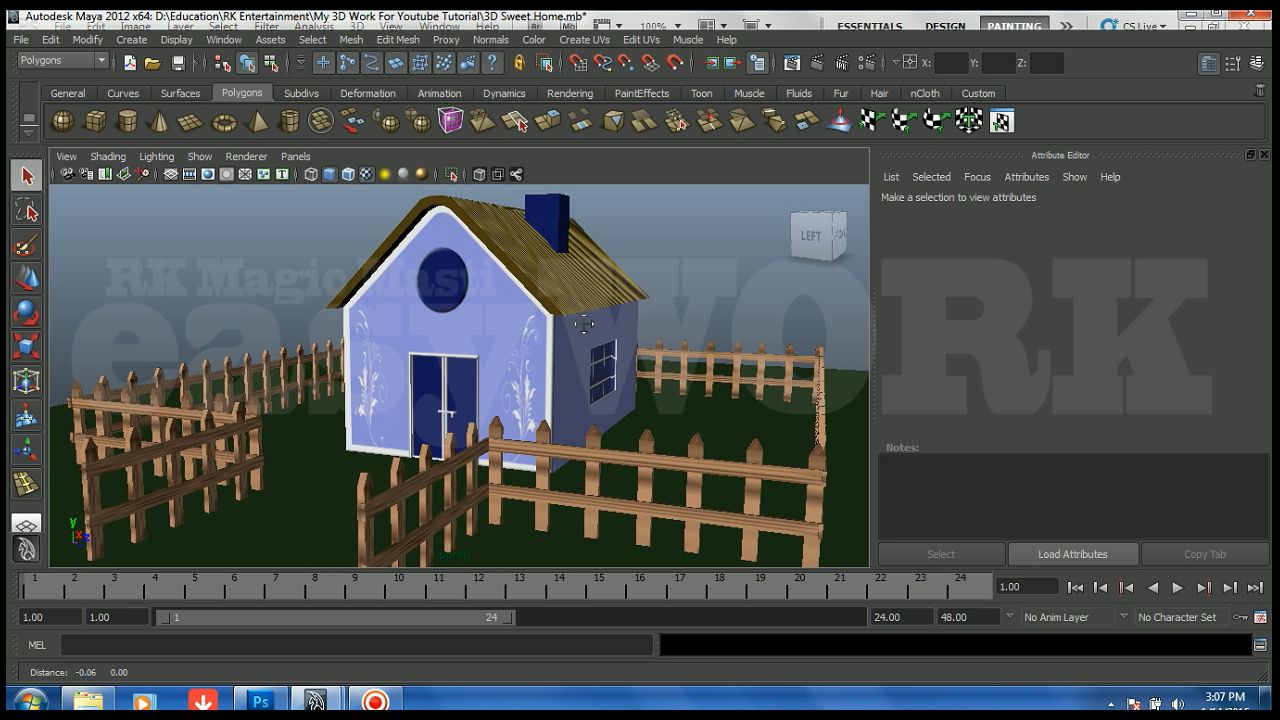Create a polygon pipe from shelf
Screen dimensions: 1280x720
[x=288, y=122]
